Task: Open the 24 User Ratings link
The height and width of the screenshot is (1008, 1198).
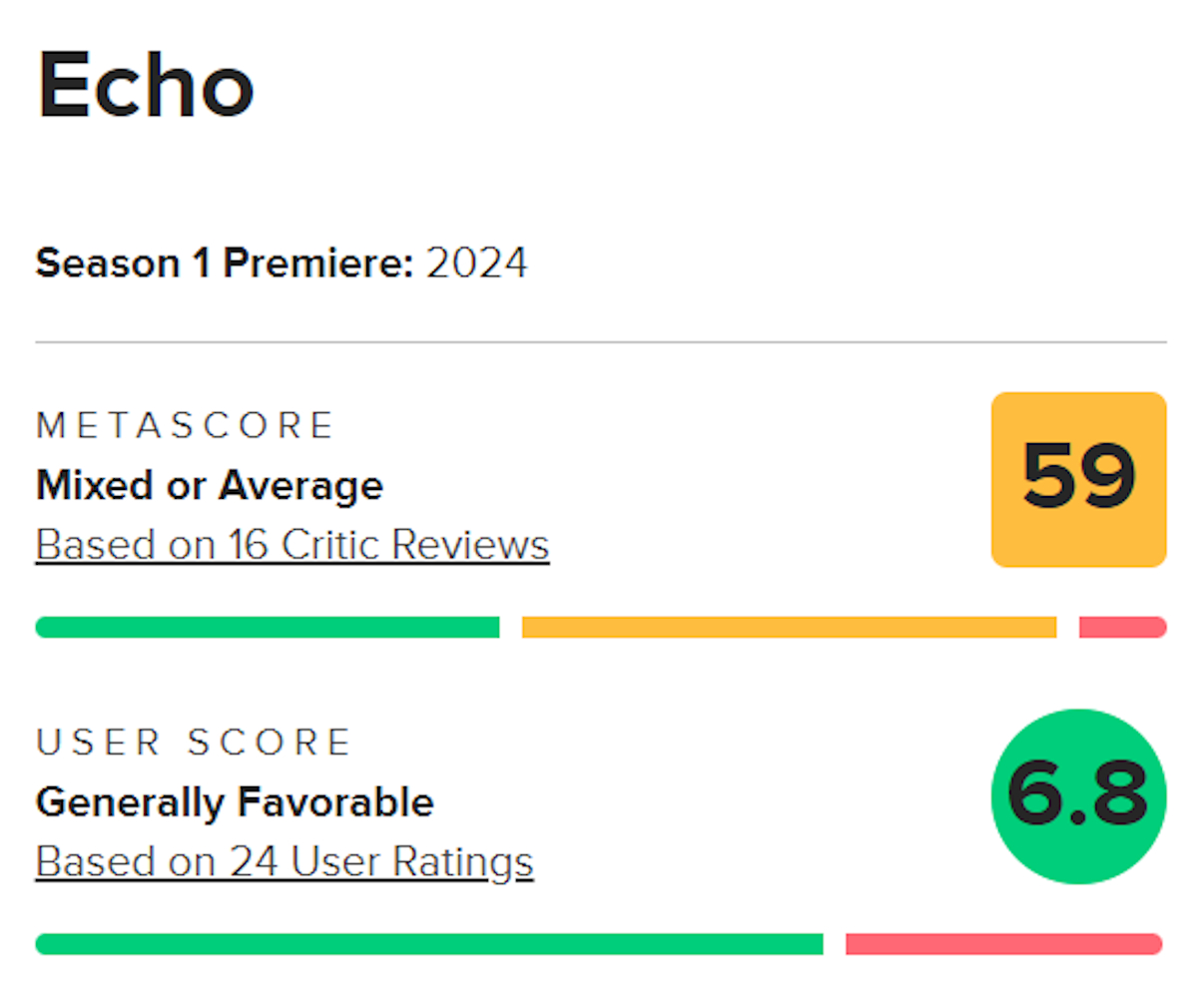Action: [x=284, y=860]
